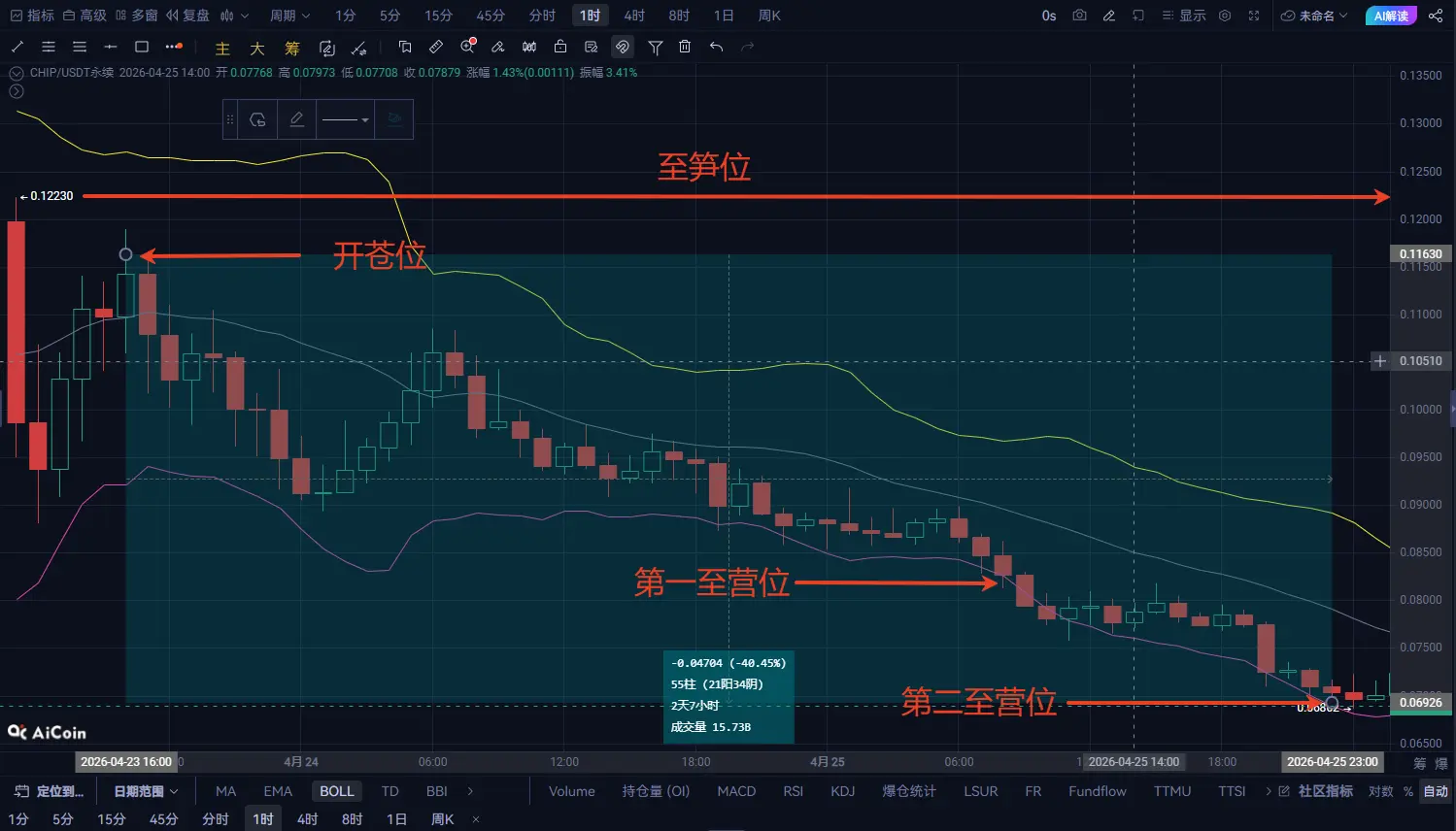
Task: Toggle the 筹 chip distribution indicator
Action: 292,48
